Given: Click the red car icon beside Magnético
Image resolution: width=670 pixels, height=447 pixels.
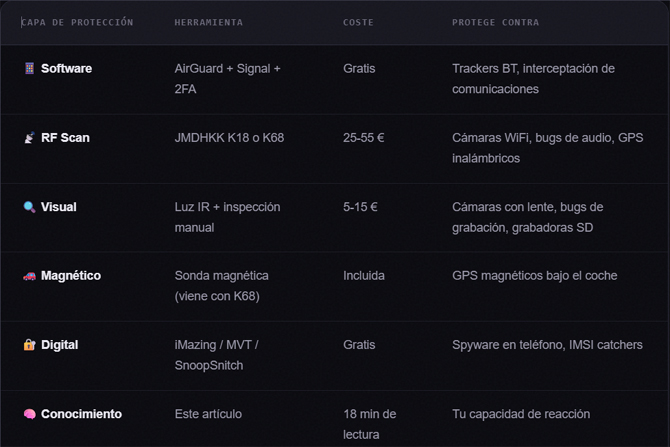Looking at the screenshot, I should (x=29, y=276).
